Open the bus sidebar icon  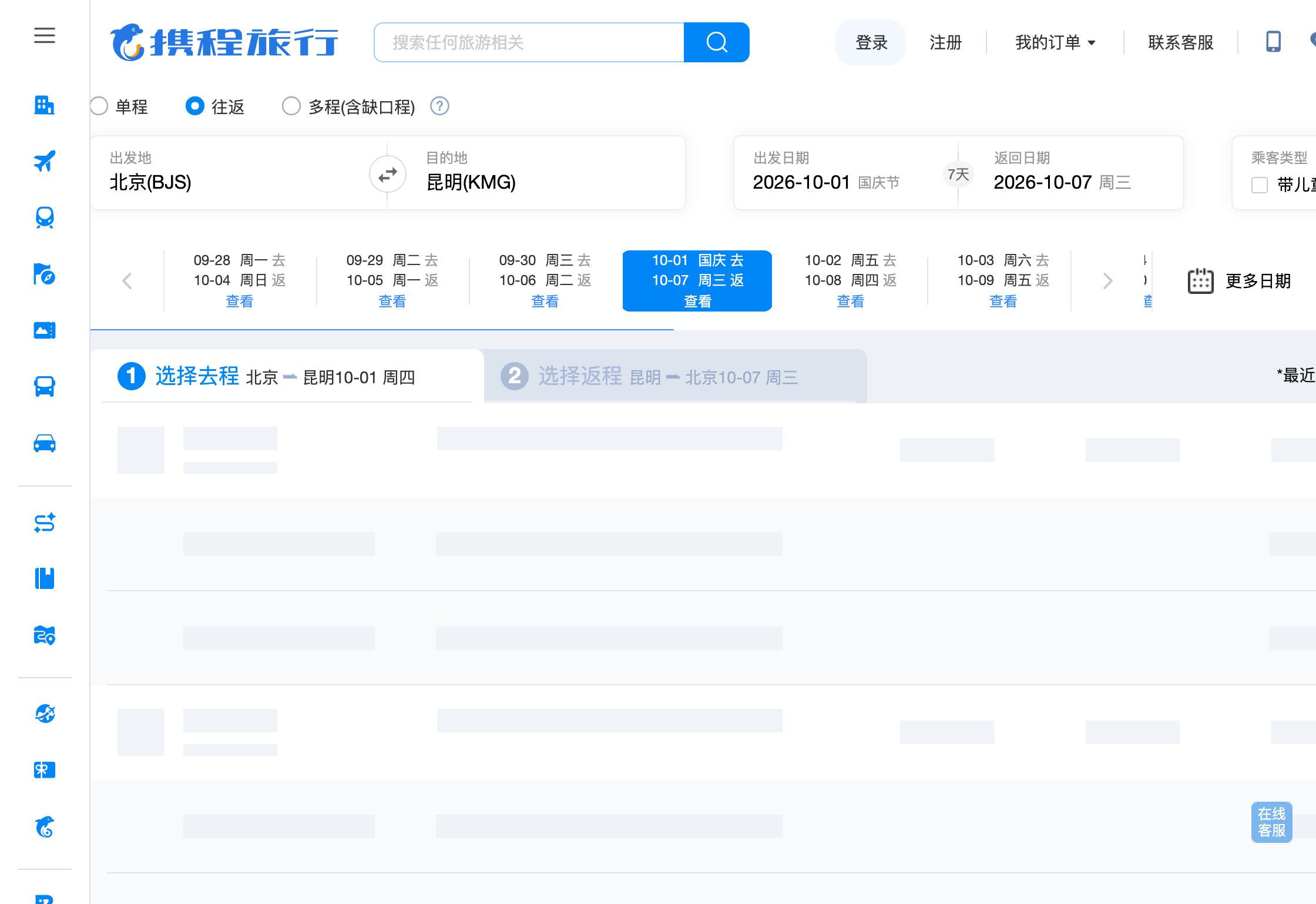point(45,387)
